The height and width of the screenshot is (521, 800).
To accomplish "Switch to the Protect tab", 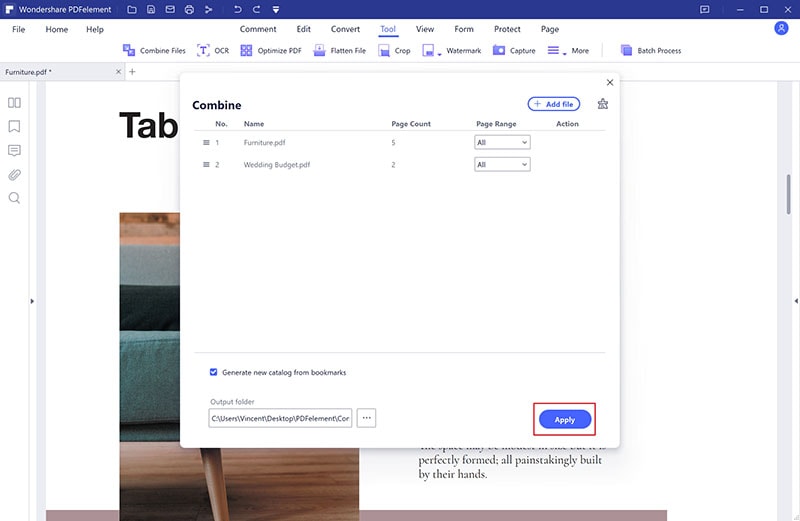I will (507, 29).
